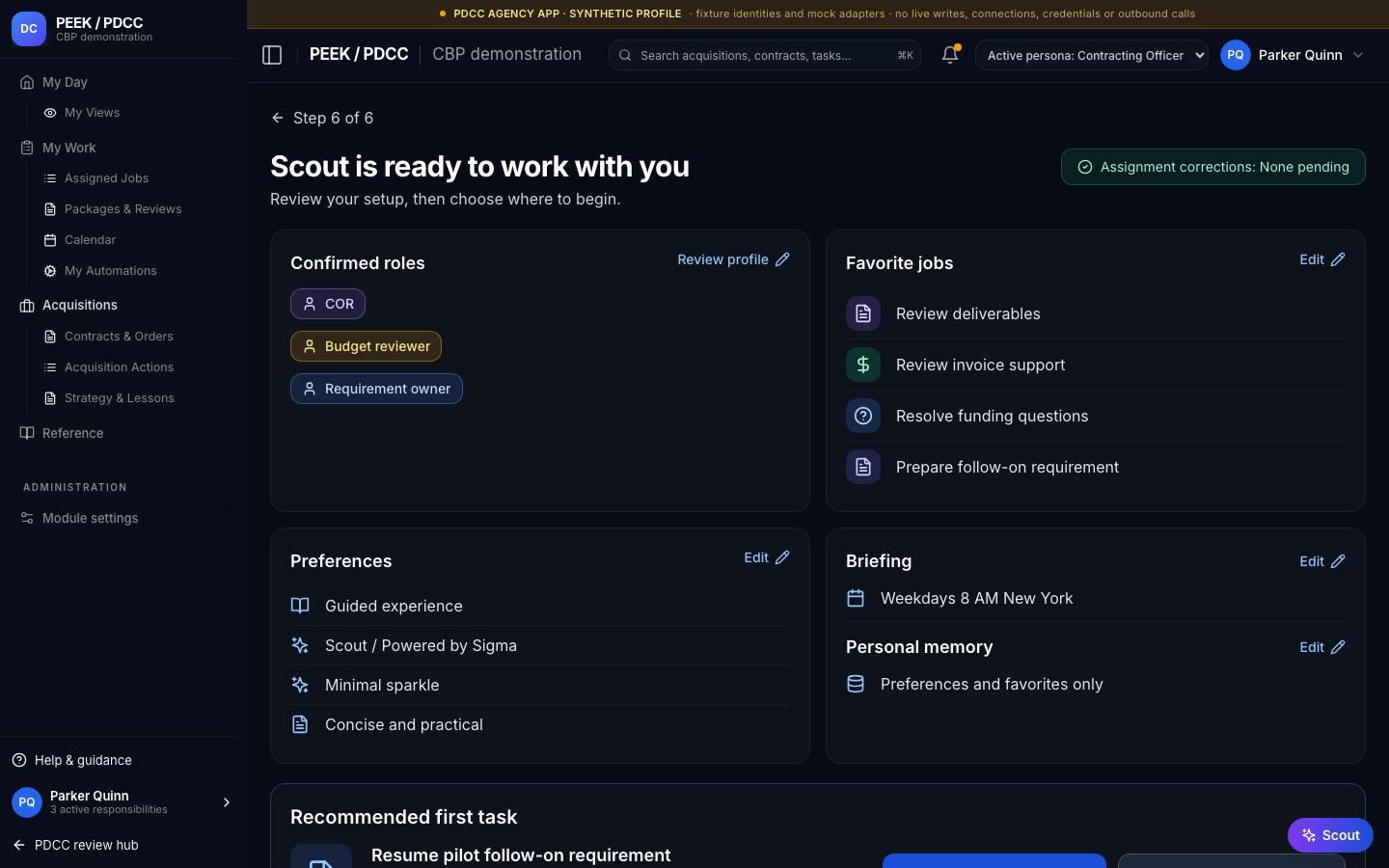Click 'Resume pilot follow-on requirement' heading
This screenshot has width=1389, height=868.
pos(521,855)
